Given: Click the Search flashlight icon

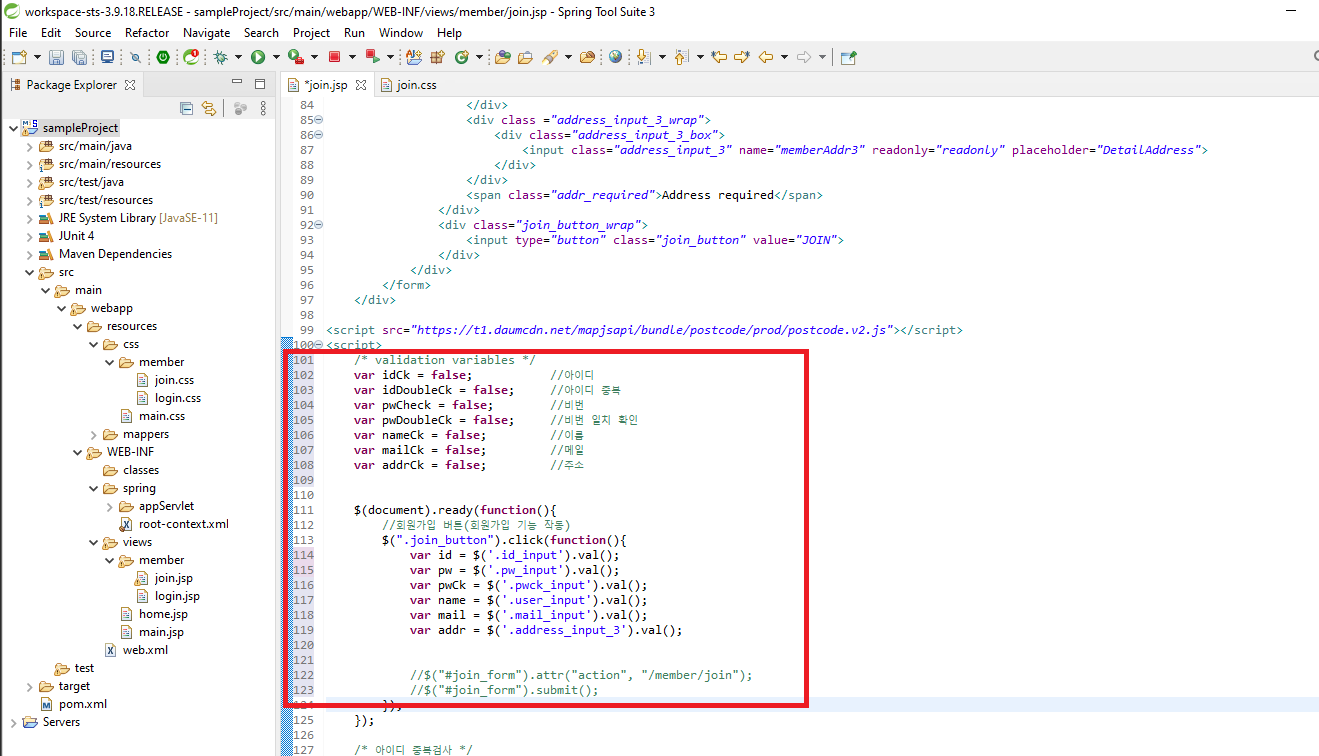Looking at the screenshot, I should point(550,57).
